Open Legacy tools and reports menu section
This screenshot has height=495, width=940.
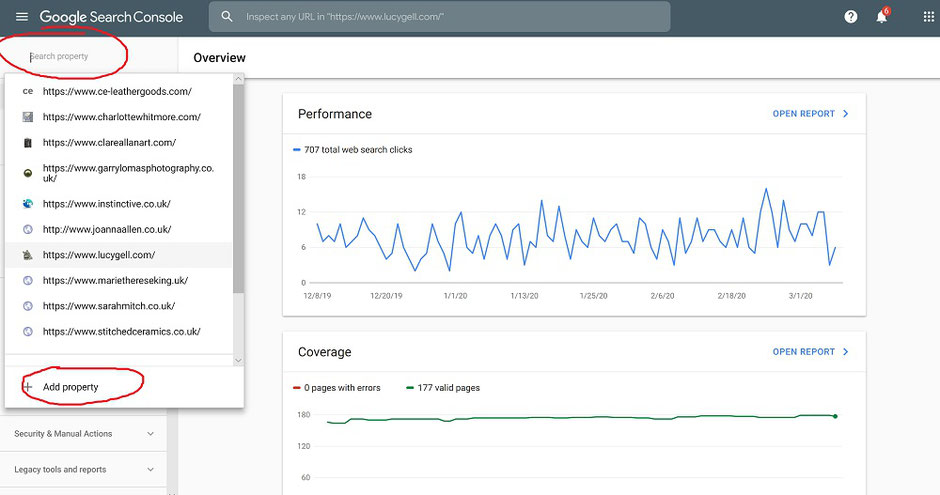[83, 470]
